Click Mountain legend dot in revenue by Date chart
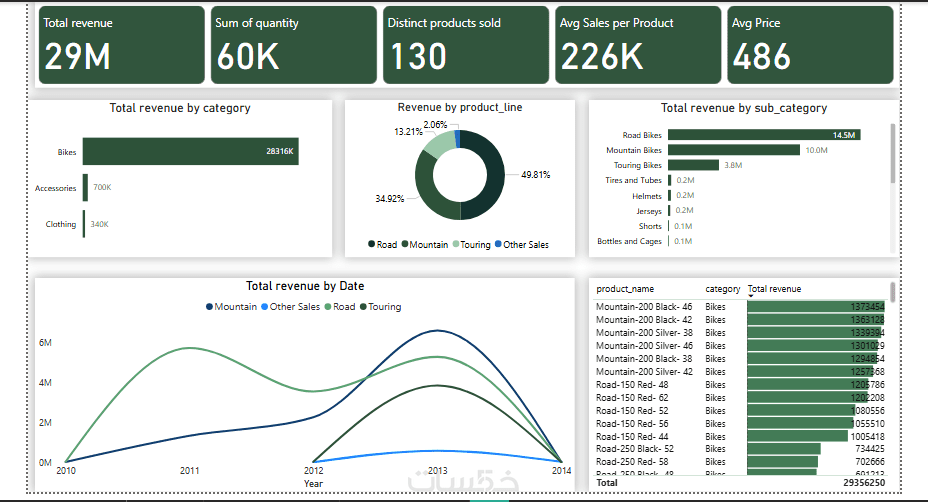Image resolution: width=928 pixels, height=502 pixels. pos(210,307)
